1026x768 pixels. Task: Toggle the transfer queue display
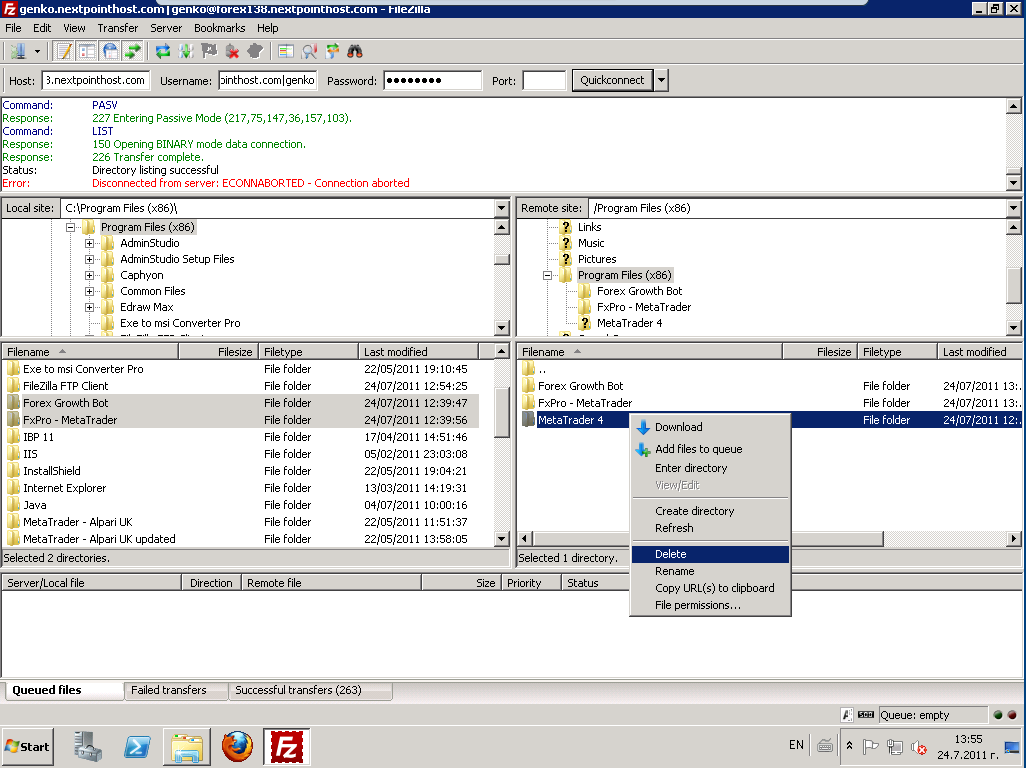pos(133,51)
